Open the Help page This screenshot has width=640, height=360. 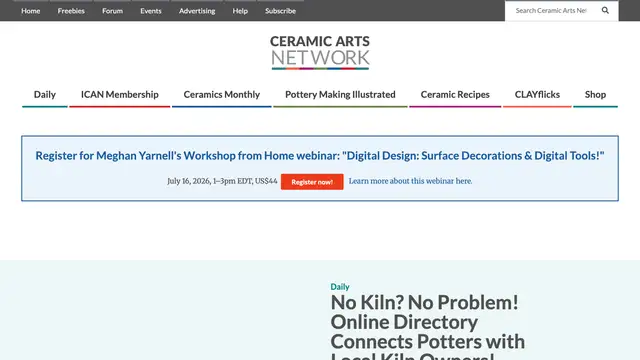click(x=240, y=11)
